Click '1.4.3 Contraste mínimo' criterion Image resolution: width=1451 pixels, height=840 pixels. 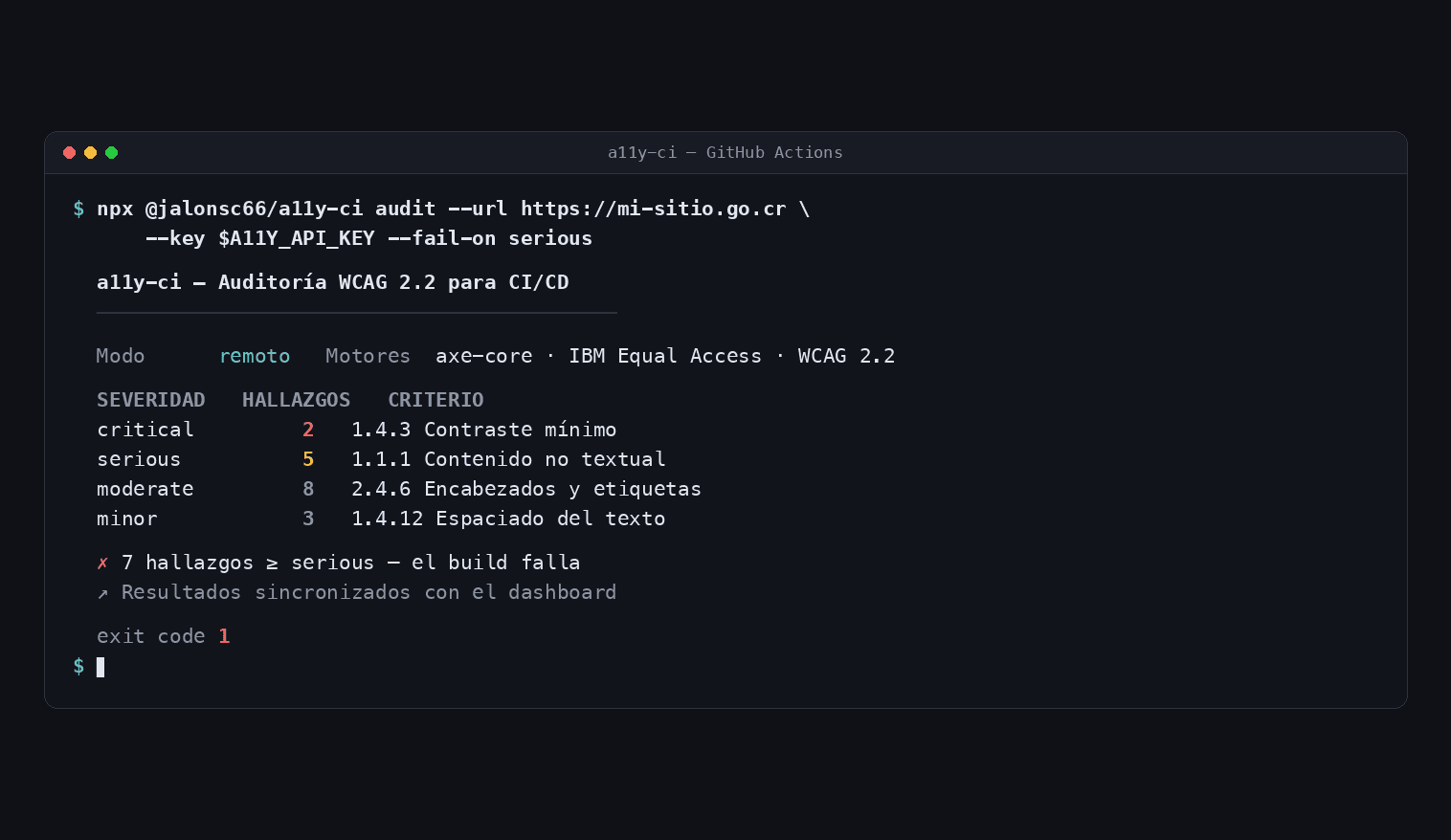coord(484,430)
